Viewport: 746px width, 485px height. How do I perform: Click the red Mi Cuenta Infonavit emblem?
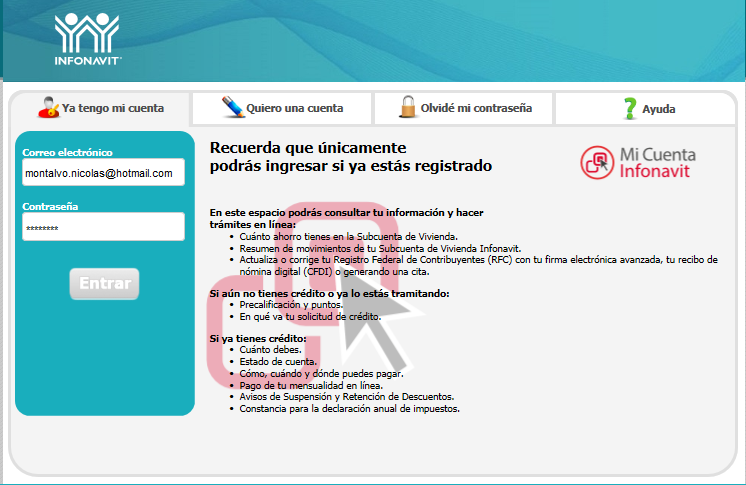click(x=597, y=162)
